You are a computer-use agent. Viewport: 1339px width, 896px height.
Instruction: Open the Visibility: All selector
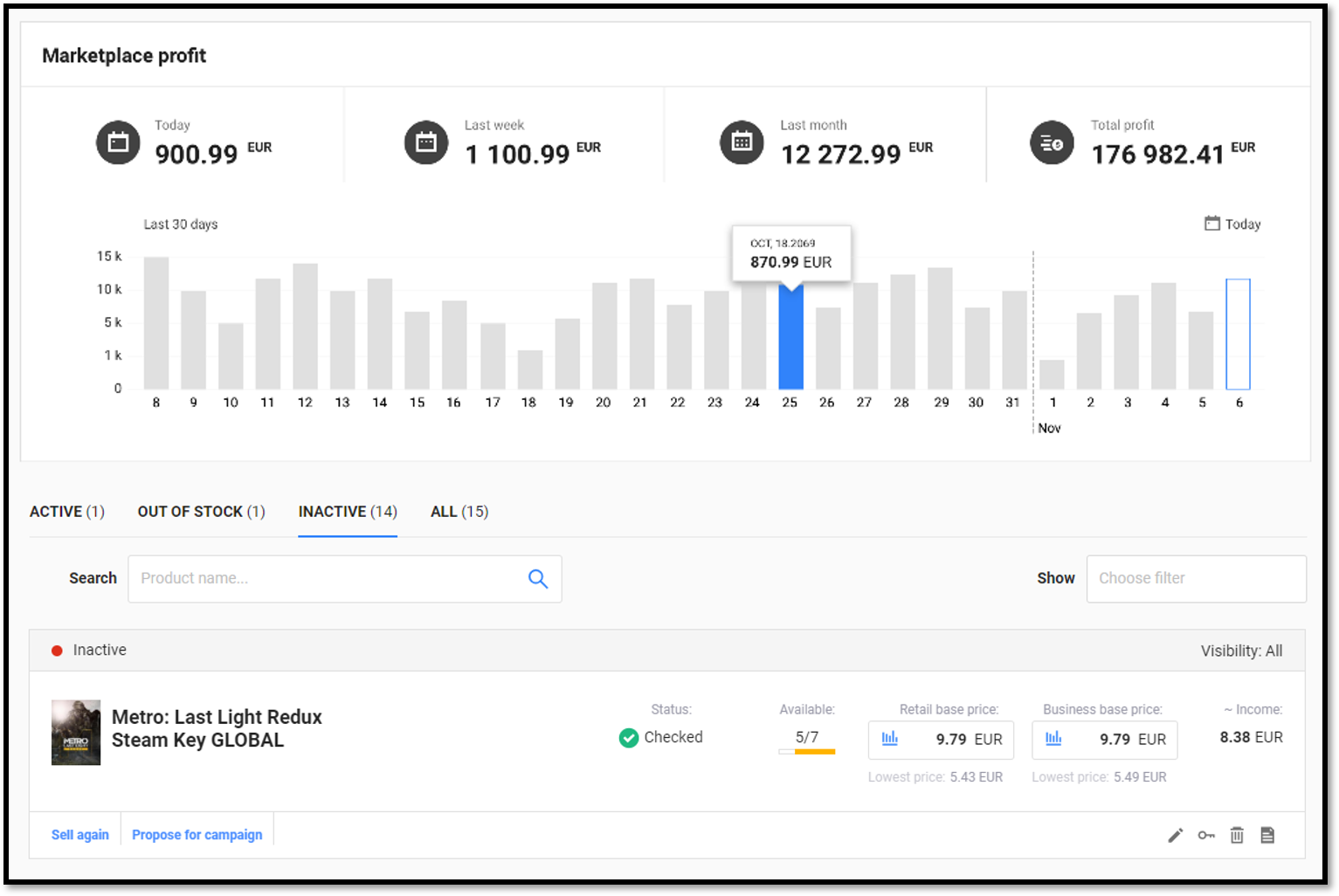[x=1240, y=651]
